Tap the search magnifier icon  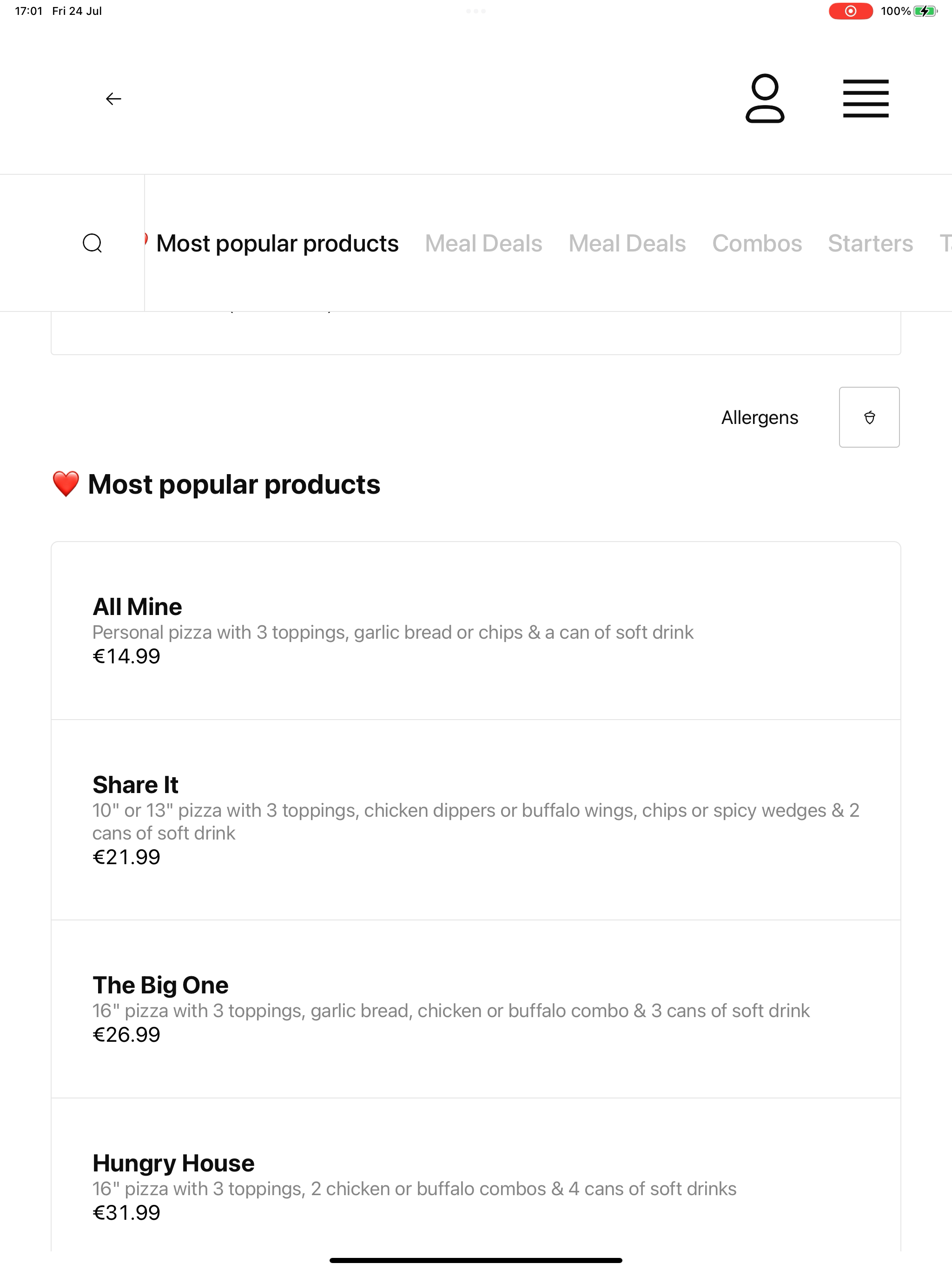[x=93, y=243]
